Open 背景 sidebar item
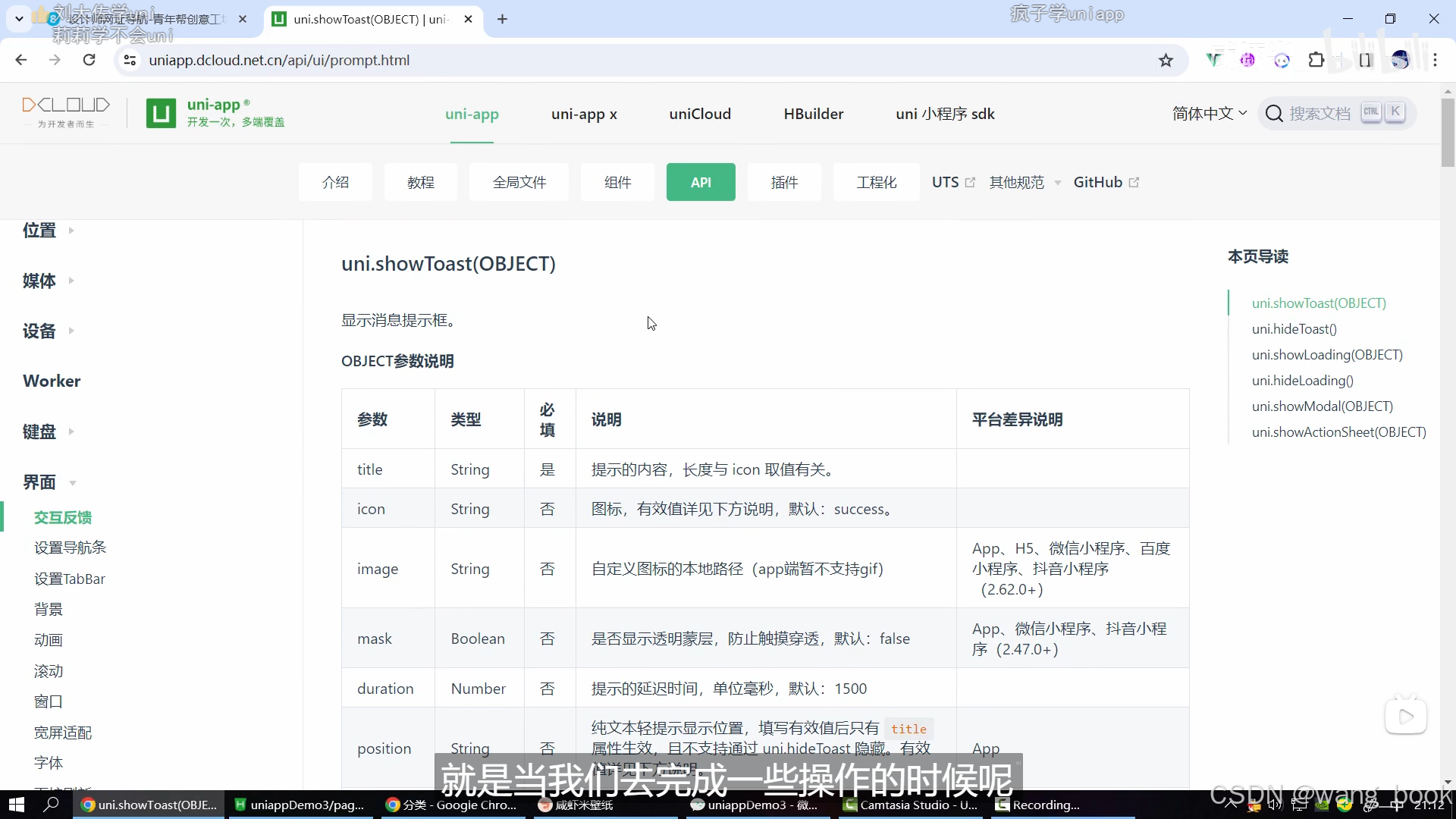This screenshot has height=819, width=1456. 49,609
